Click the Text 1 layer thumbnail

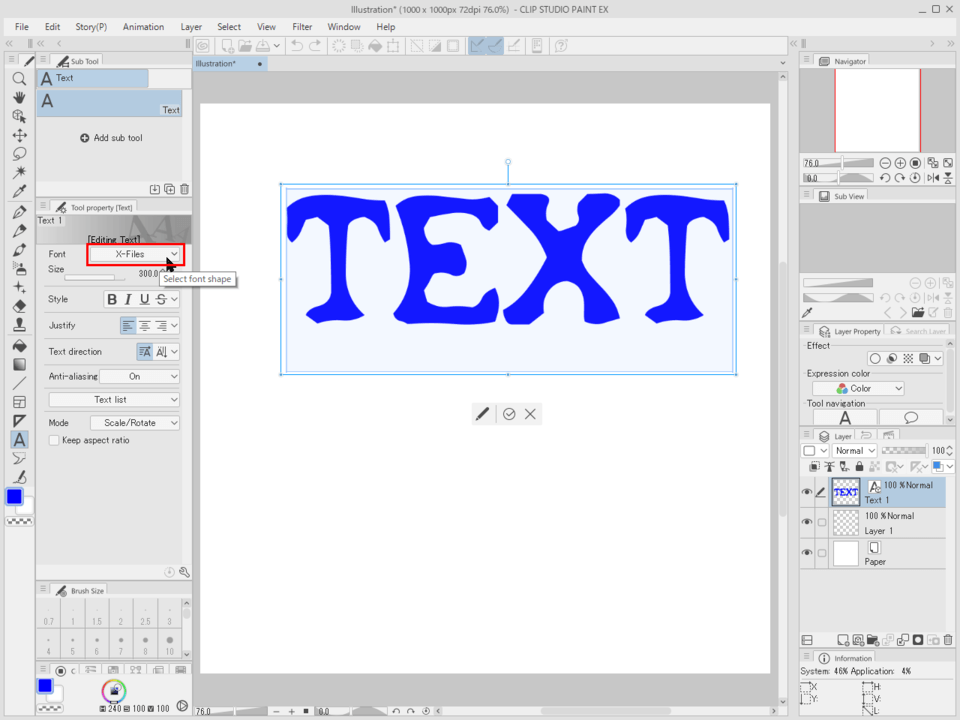coord(846,492)
